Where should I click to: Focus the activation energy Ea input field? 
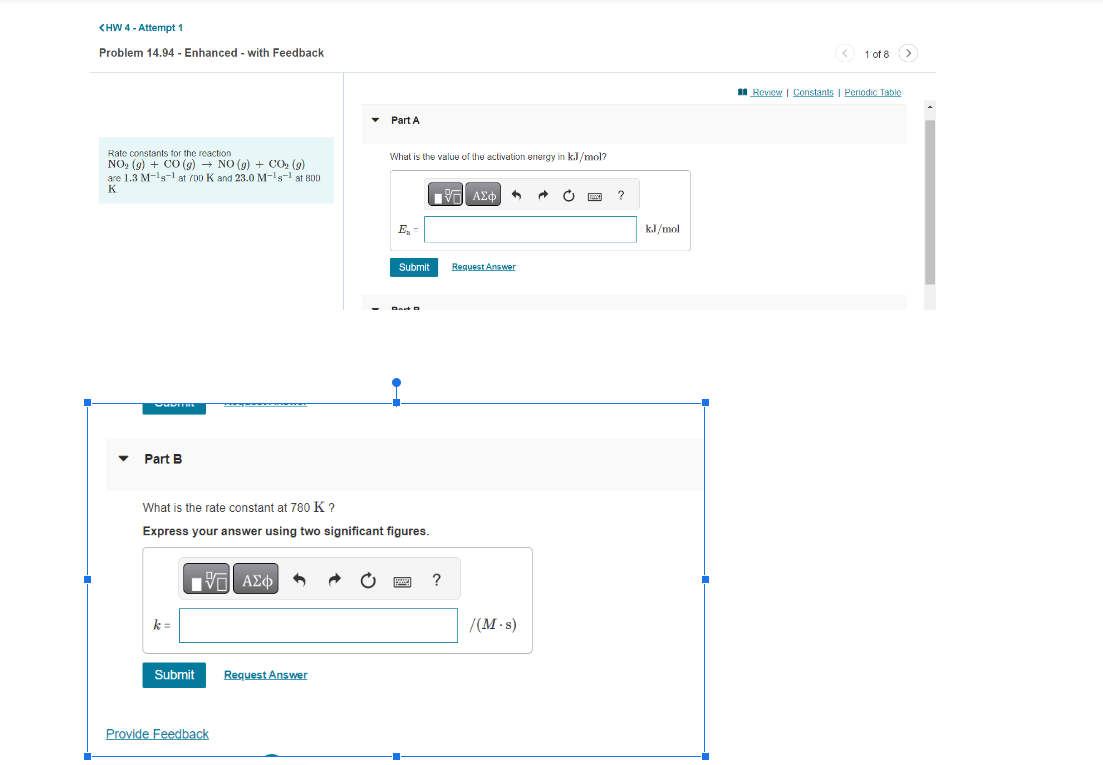tap(530, 229)
